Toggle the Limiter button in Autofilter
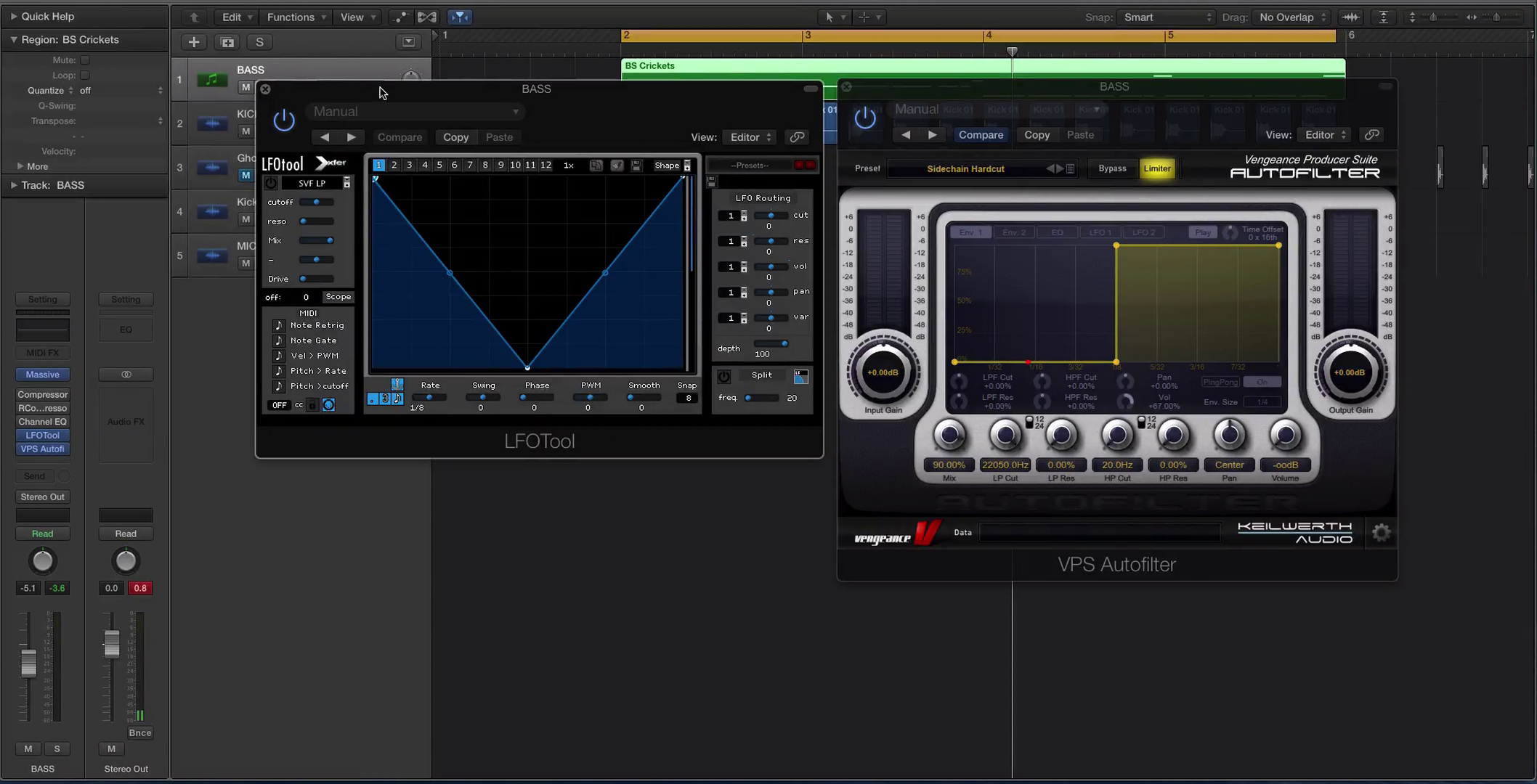 tap(1156, 168)
